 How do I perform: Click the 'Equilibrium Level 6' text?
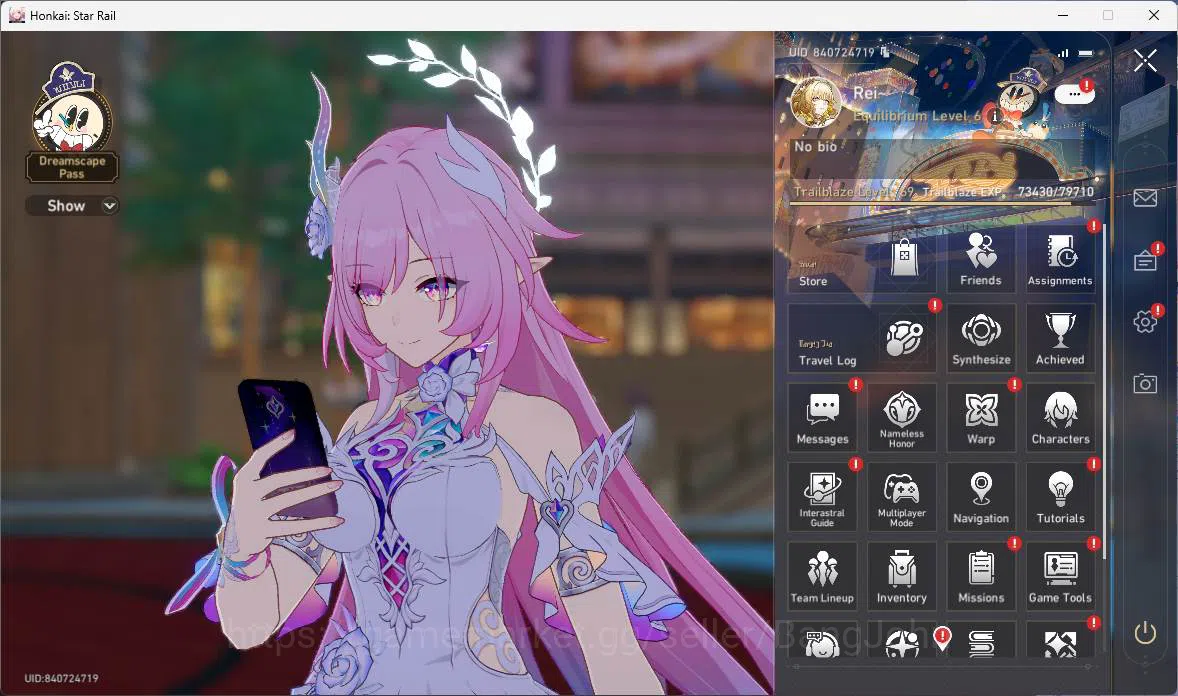[x=917, y=116]
